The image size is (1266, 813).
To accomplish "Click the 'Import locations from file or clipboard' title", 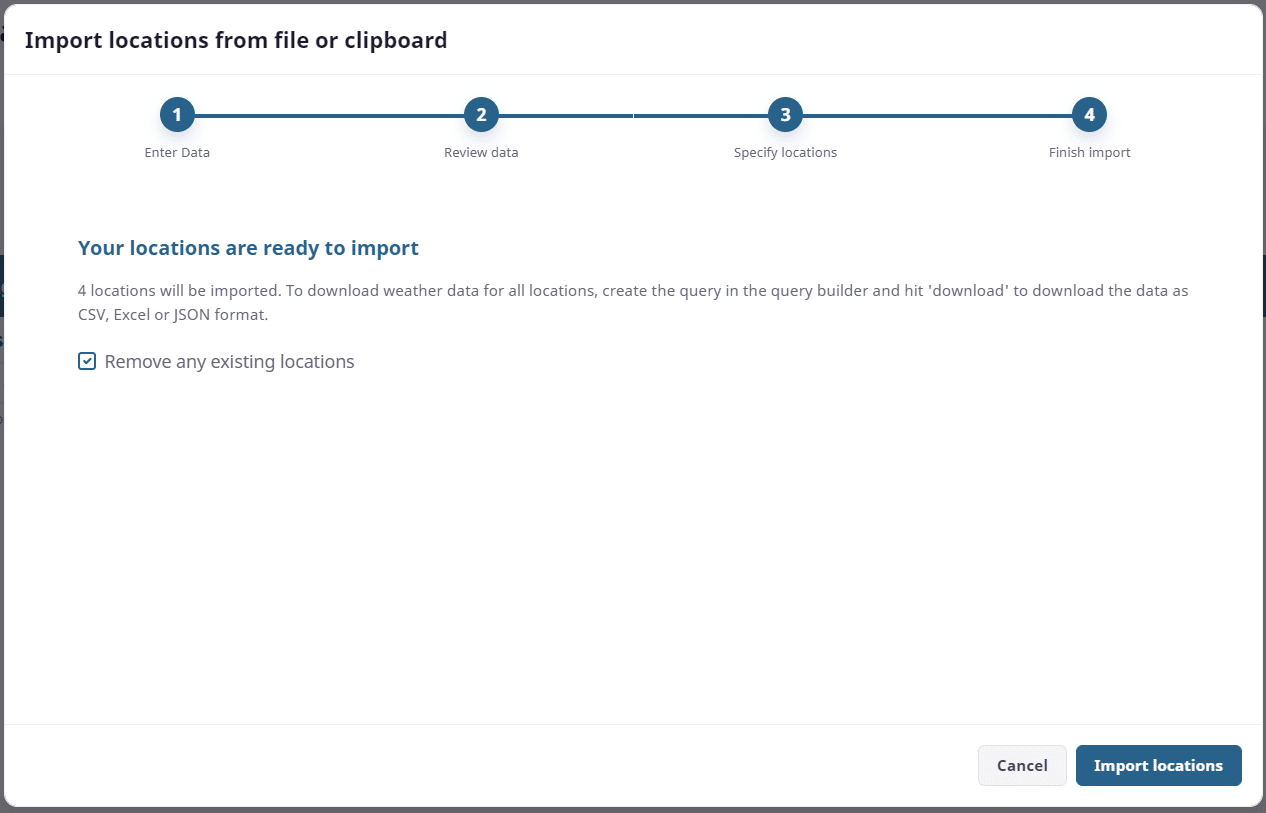I will tap(236, 40).
